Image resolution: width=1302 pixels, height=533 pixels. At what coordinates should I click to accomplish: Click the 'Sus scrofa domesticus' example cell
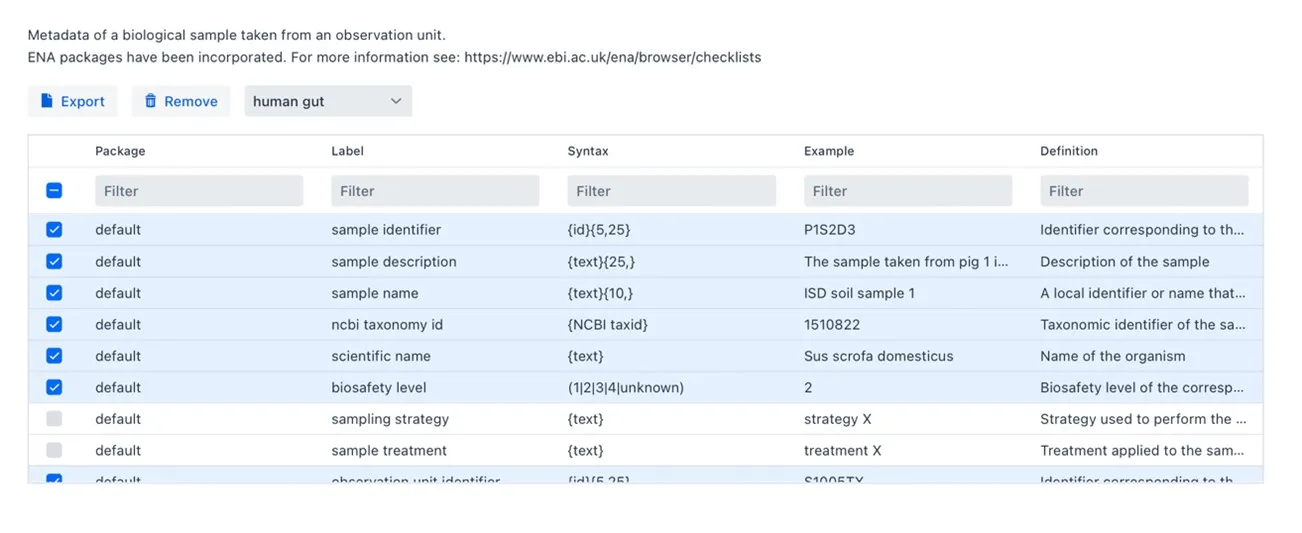(x=879, y=356)
